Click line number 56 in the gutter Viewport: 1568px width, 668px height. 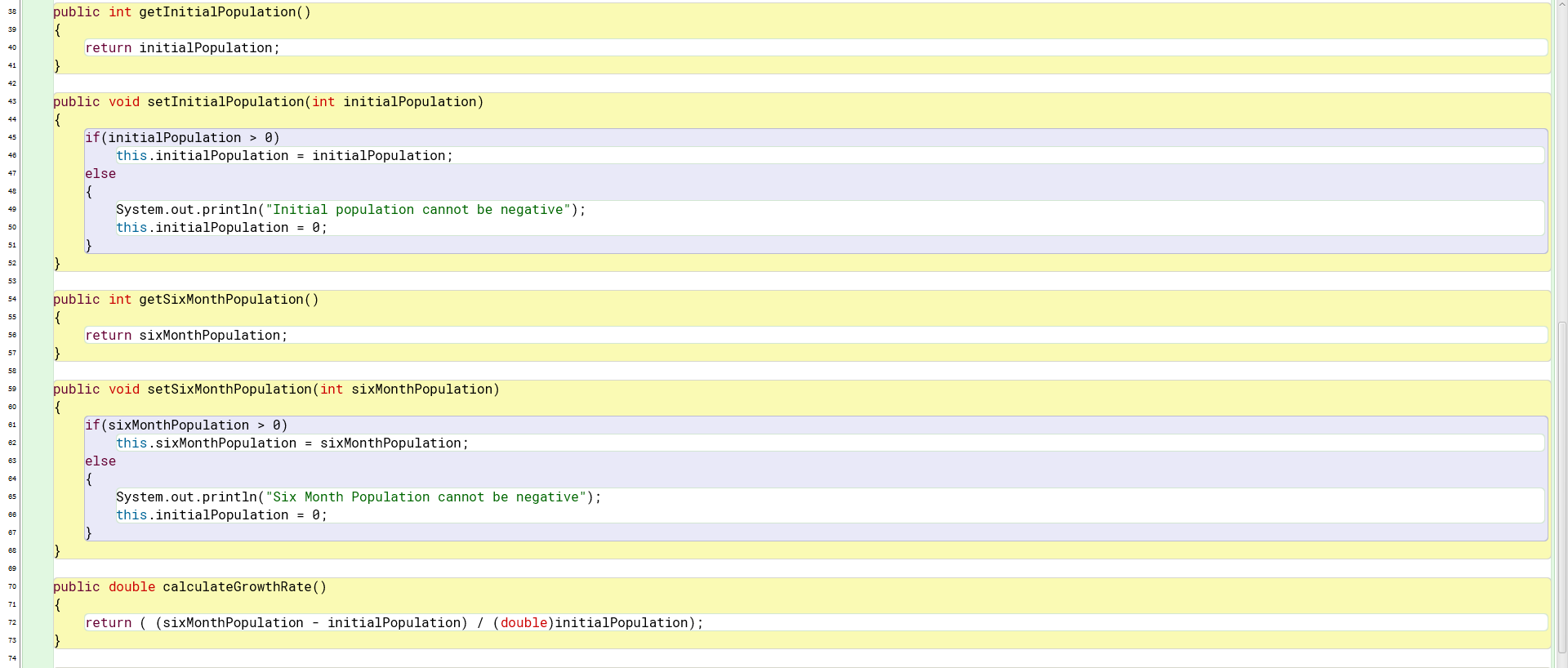pos(12,335)
